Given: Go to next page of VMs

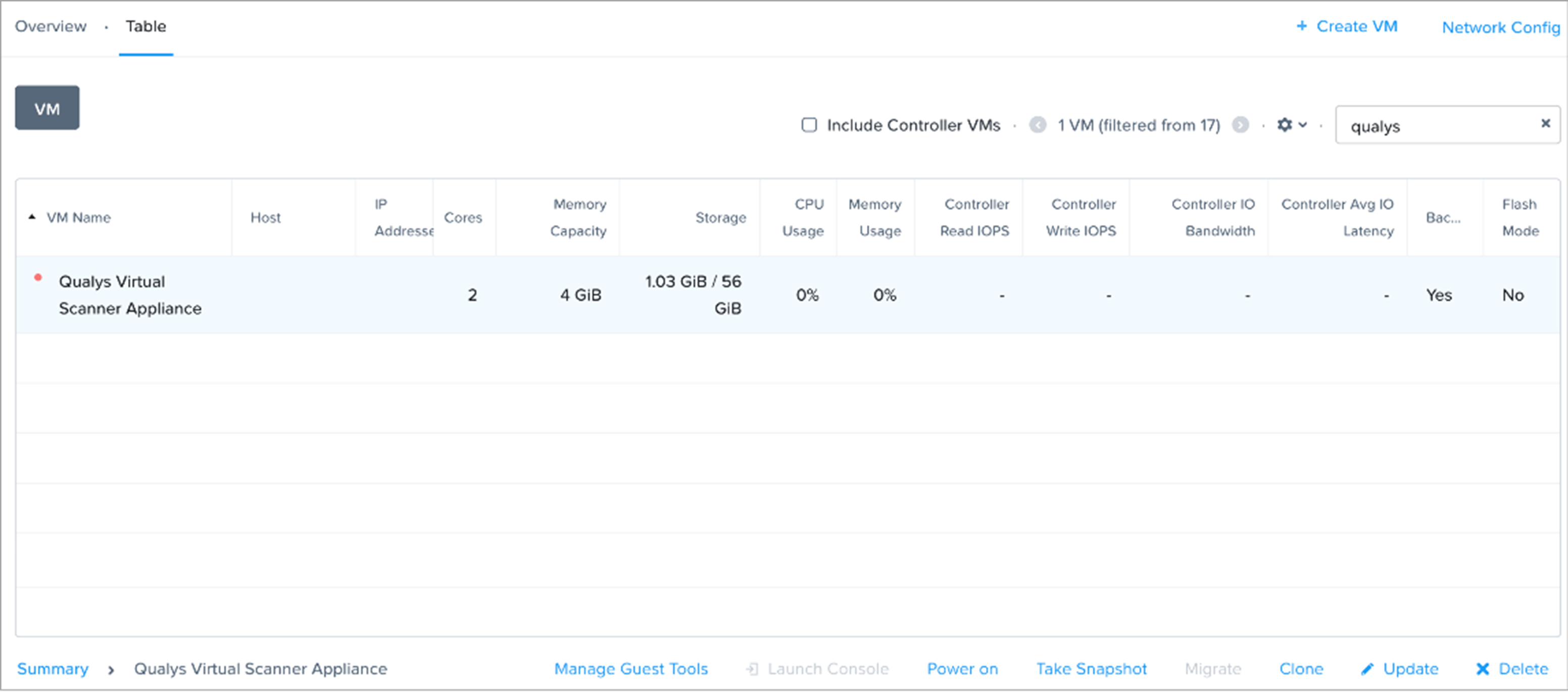Looking at the screenshot, I should click(1240, 125).
